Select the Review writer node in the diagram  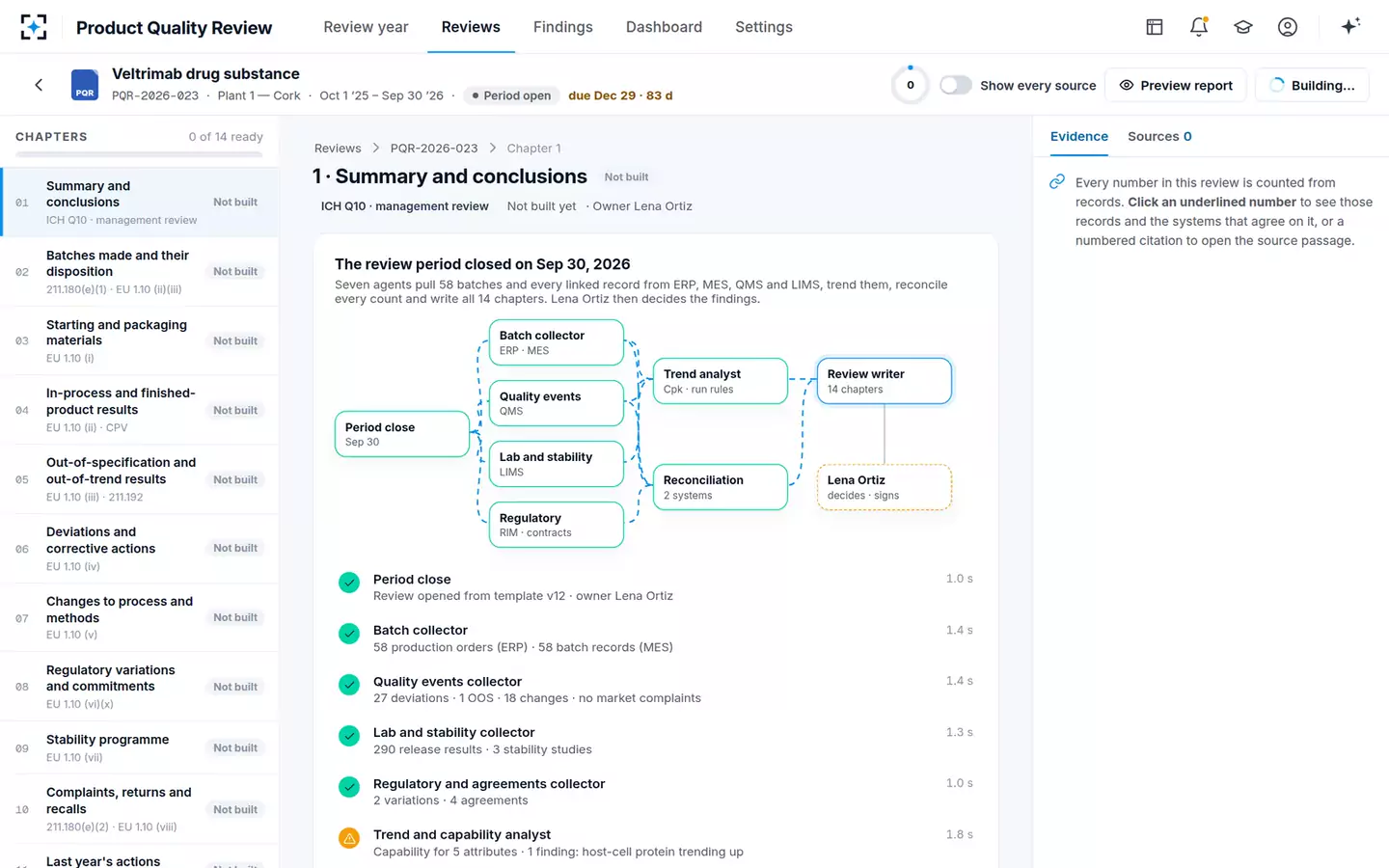pyautogui.click(x=885, y=381)
